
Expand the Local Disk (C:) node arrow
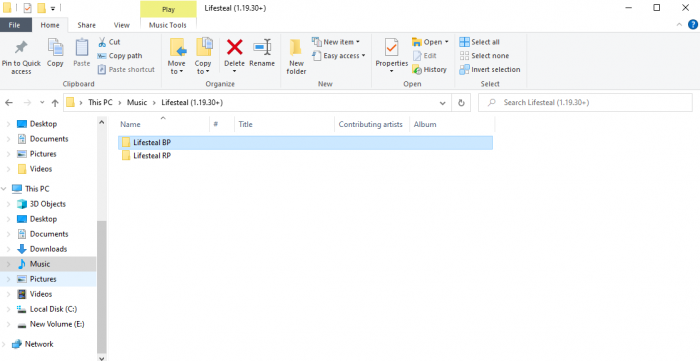coord(8,309)
